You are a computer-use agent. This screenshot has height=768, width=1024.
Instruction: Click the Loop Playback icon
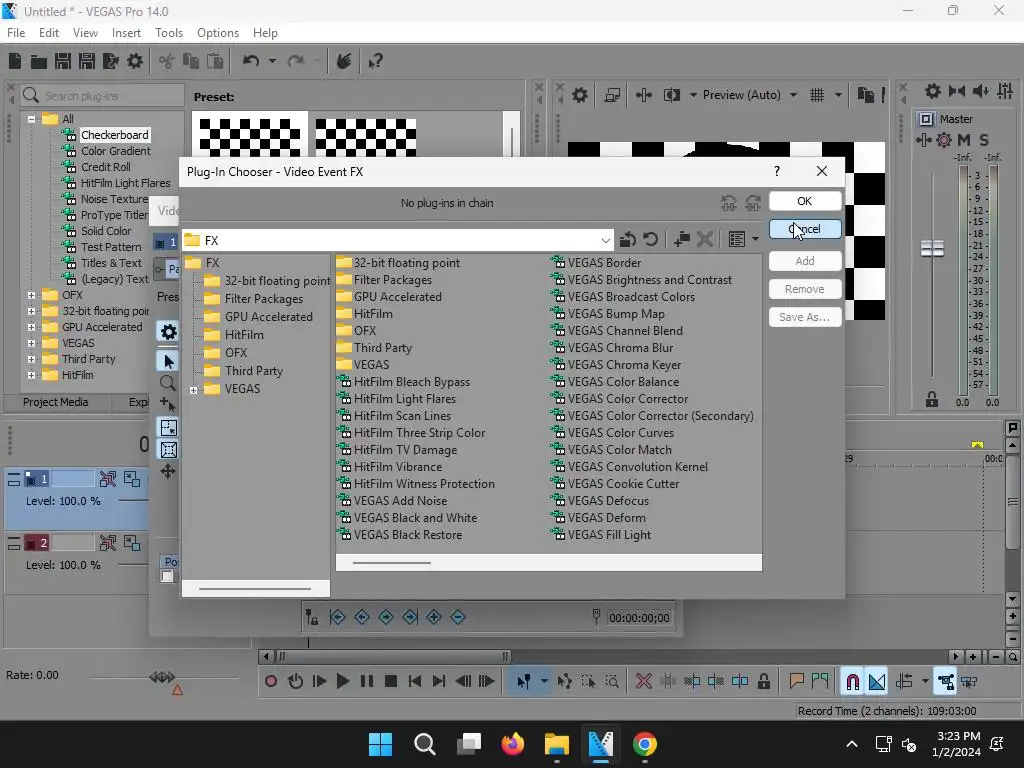295,682
